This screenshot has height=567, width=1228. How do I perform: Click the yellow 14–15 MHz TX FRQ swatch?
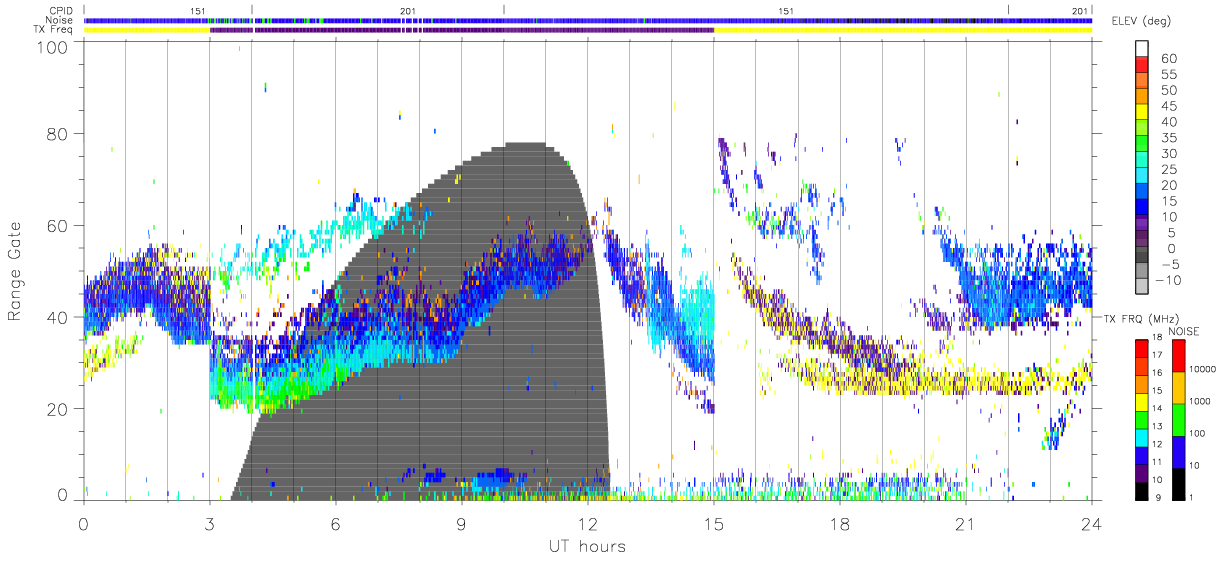point(1141,402)
